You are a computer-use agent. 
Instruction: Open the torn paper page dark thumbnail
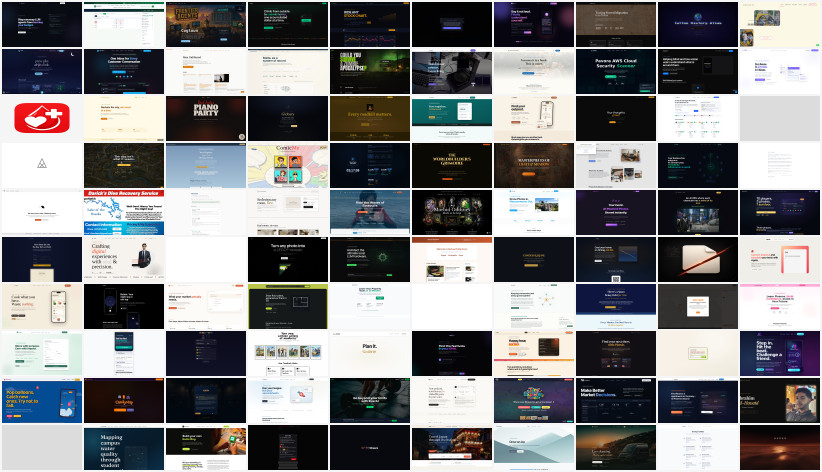click(698, 260)
